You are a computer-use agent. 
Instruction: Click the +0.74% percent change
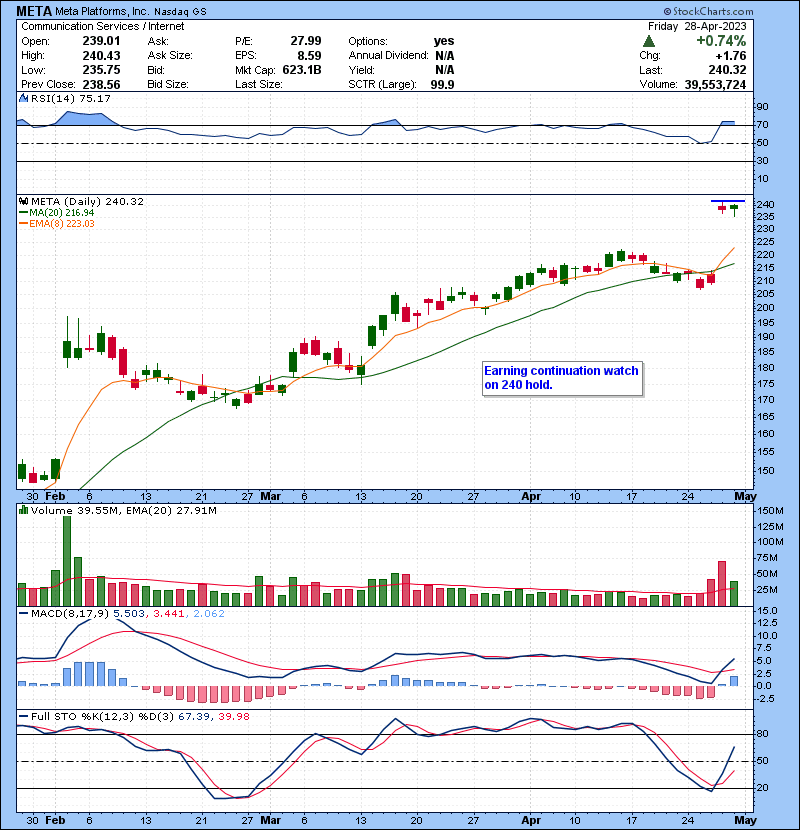coord(721,41)
